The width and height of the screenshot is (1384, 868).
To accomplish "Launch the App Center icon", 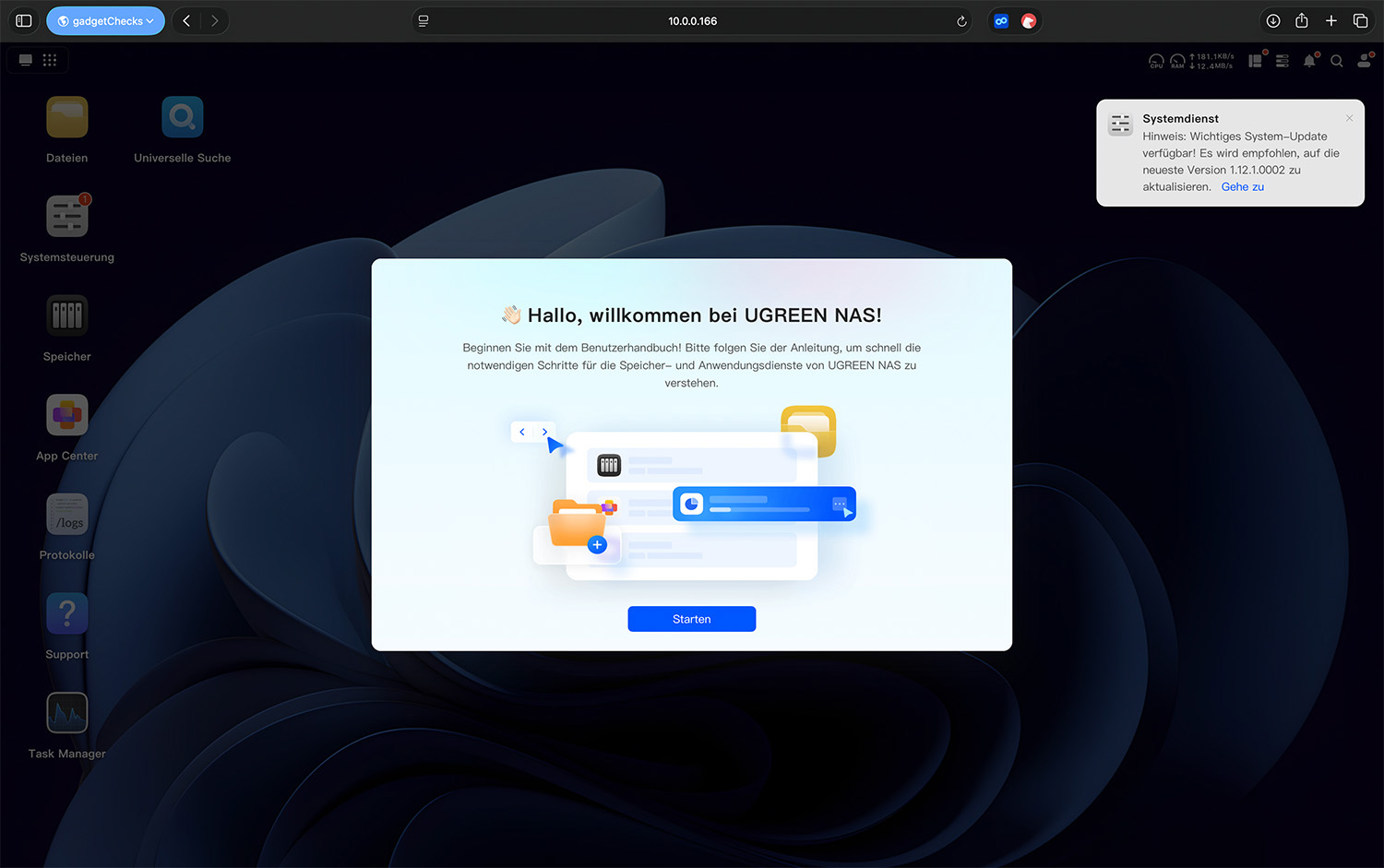I will [67, 415].
